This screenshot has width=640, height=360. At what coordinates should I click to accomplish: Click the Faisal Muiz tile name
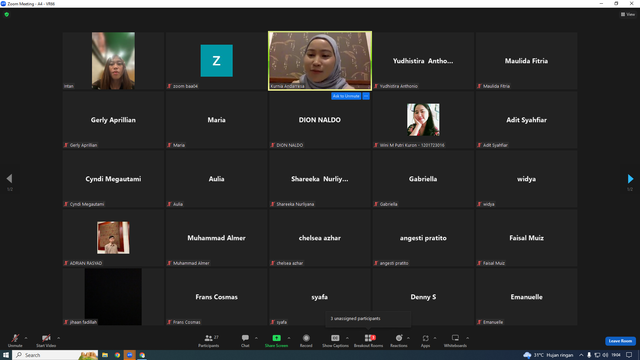click(x=526, y=238)
